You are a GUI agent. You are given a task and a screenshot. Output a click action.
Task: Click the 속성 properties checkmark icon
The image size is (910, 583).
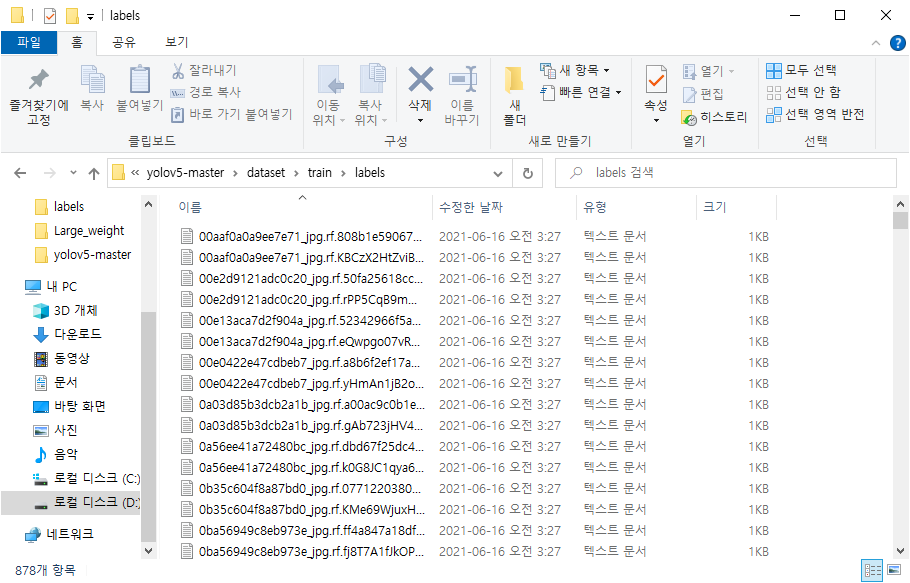click(656, 80)
